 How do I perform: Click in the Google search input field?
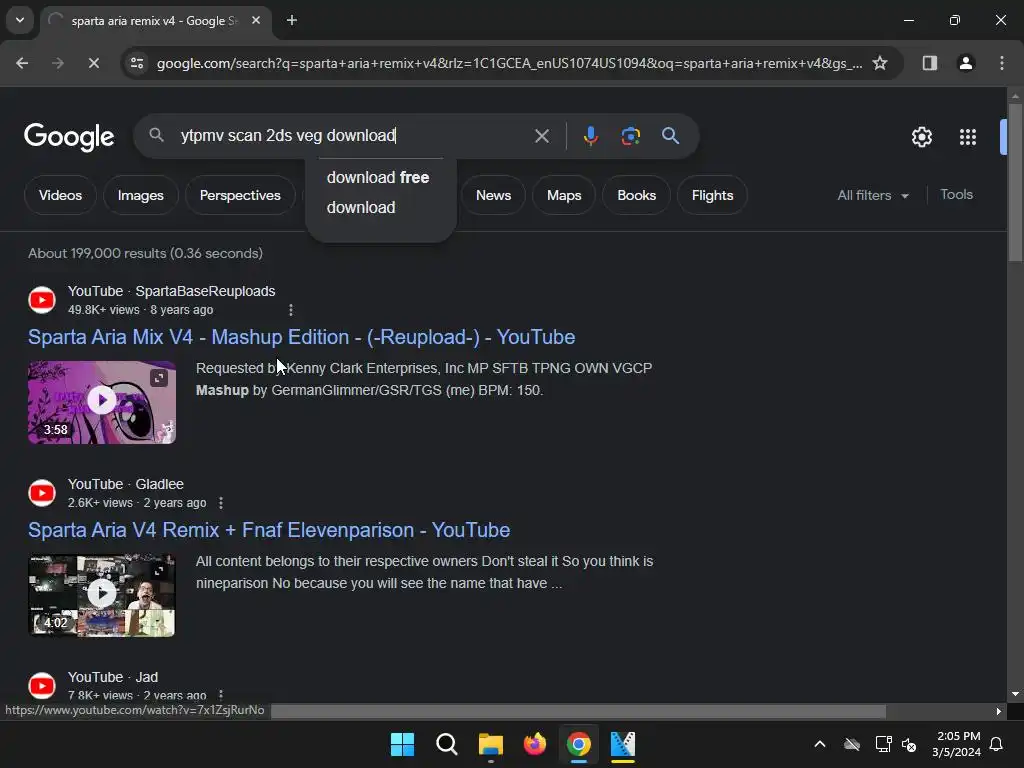353,136
